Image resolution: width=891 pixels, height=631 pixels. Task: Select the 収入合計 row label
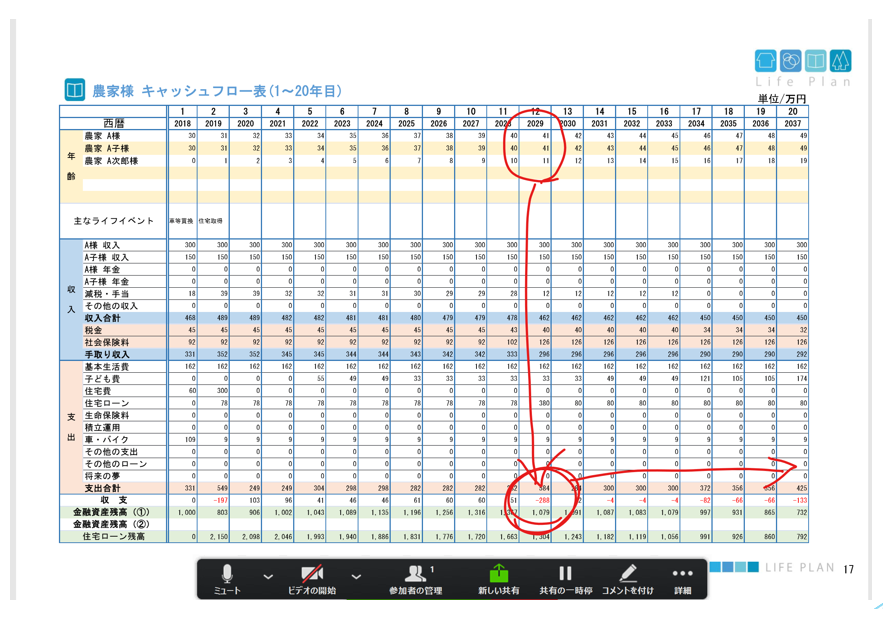(x=102, y=318)
